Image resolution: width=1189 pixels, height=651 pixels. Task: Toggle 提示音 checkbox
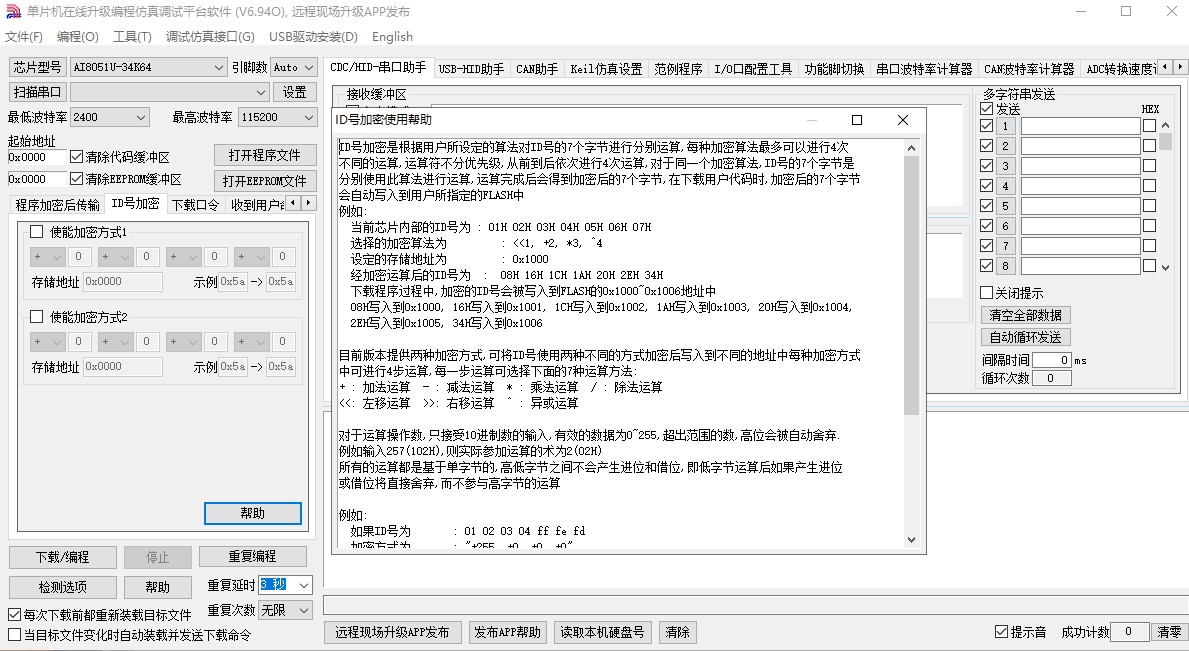tap(1002, 631)
